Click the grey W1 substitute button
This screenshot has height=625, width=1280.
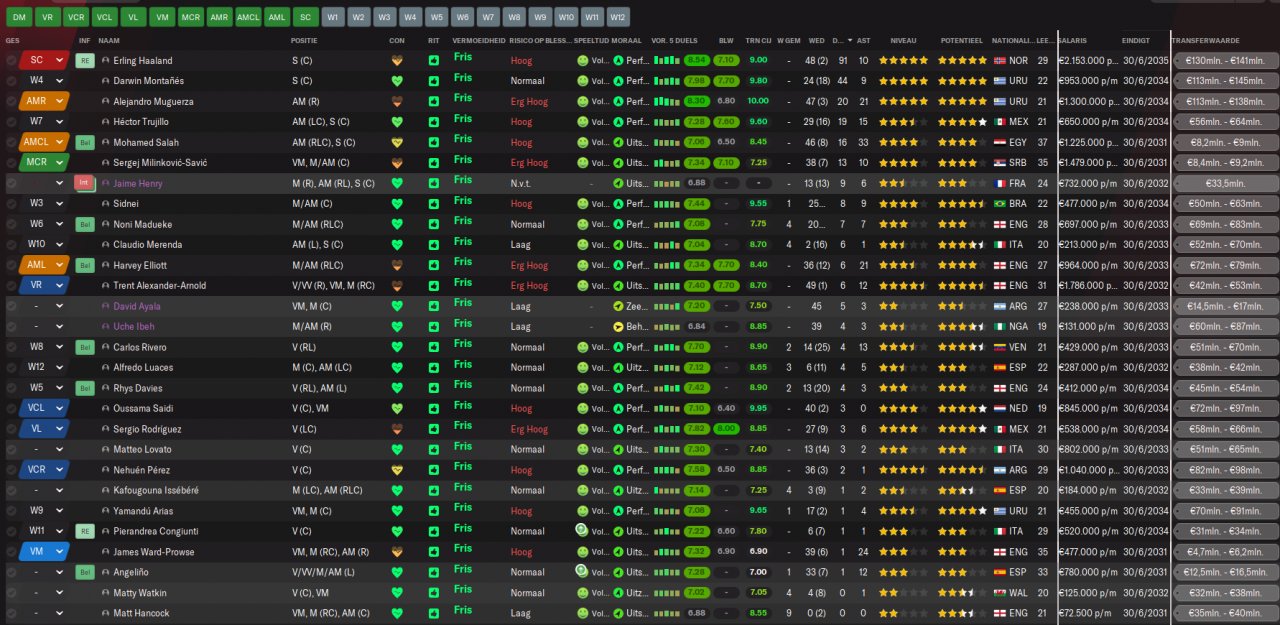click(334, 17)
